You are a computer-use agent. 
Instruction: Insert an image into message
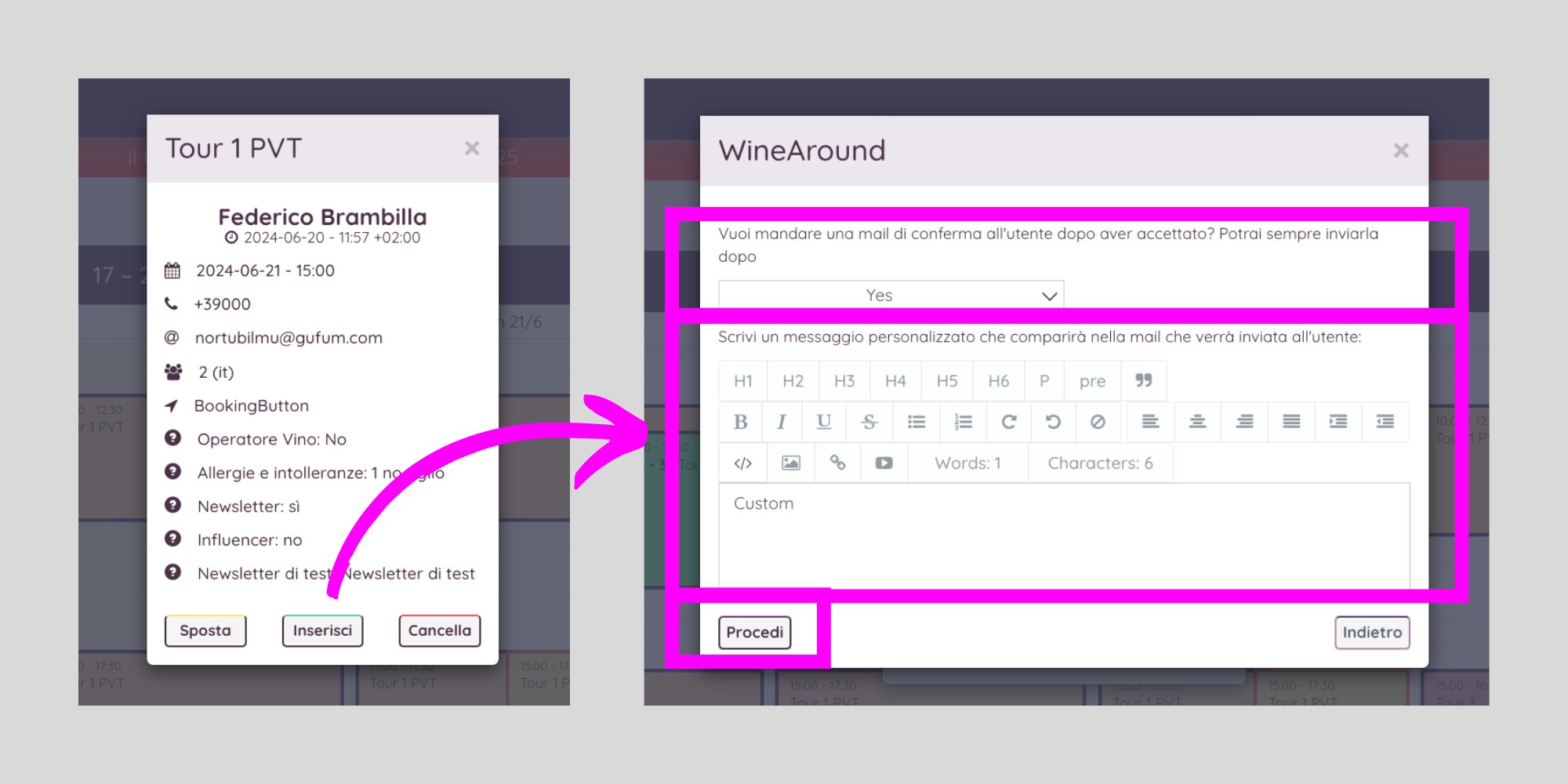tap(791, 463)
